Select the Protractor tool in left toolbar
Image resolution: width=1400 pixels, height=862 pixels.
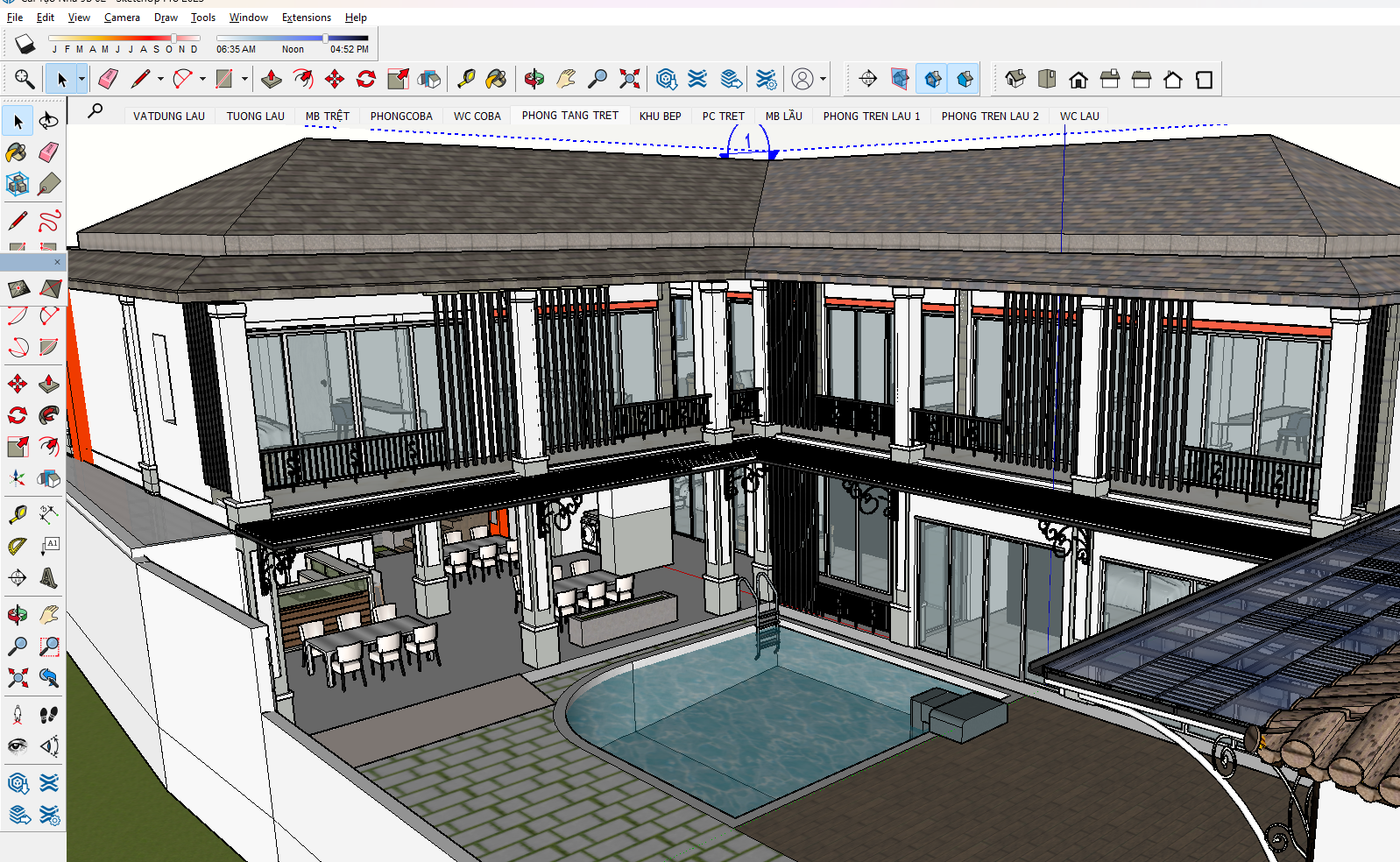(x=18, y=547)
